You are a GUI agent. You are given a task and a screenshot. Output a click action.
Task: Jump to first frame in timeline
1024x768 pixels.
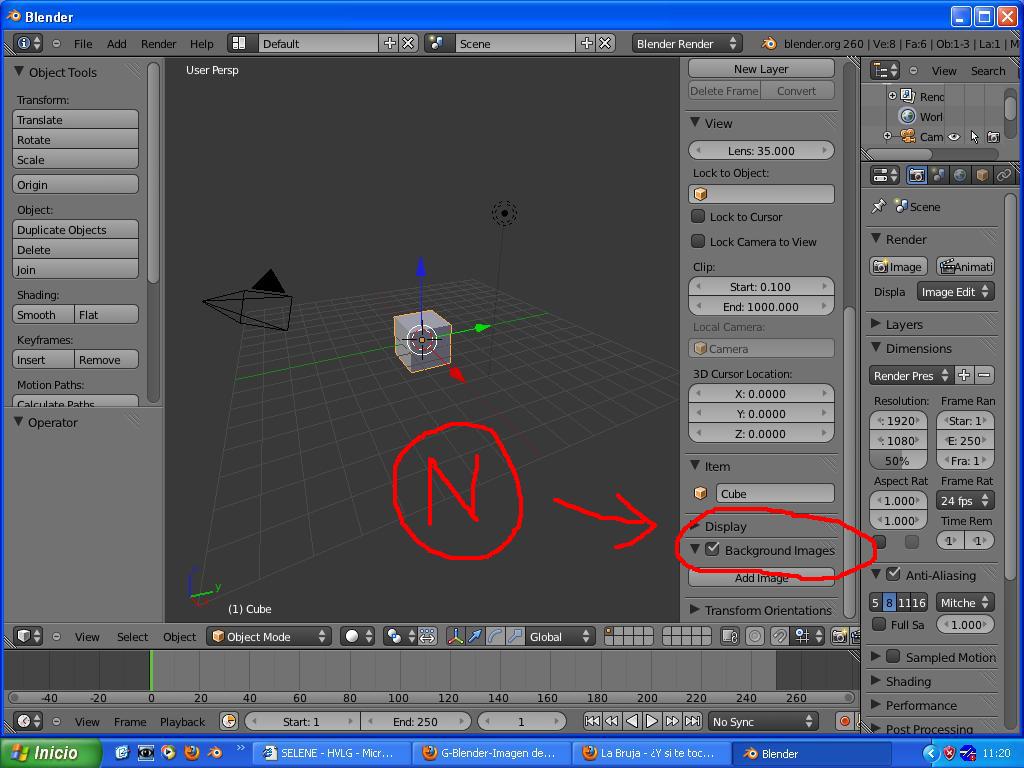(x=592, y=721)
